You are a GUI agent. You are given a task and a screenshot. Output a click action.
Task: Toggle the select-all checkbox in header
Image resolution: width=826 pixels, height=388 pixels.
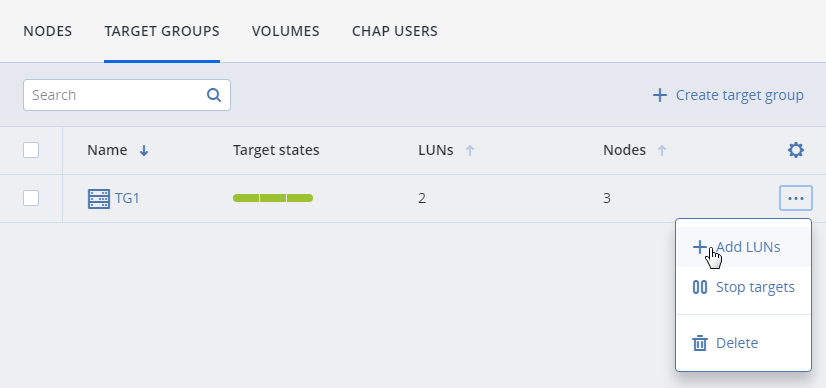click(x=31, y=150)
